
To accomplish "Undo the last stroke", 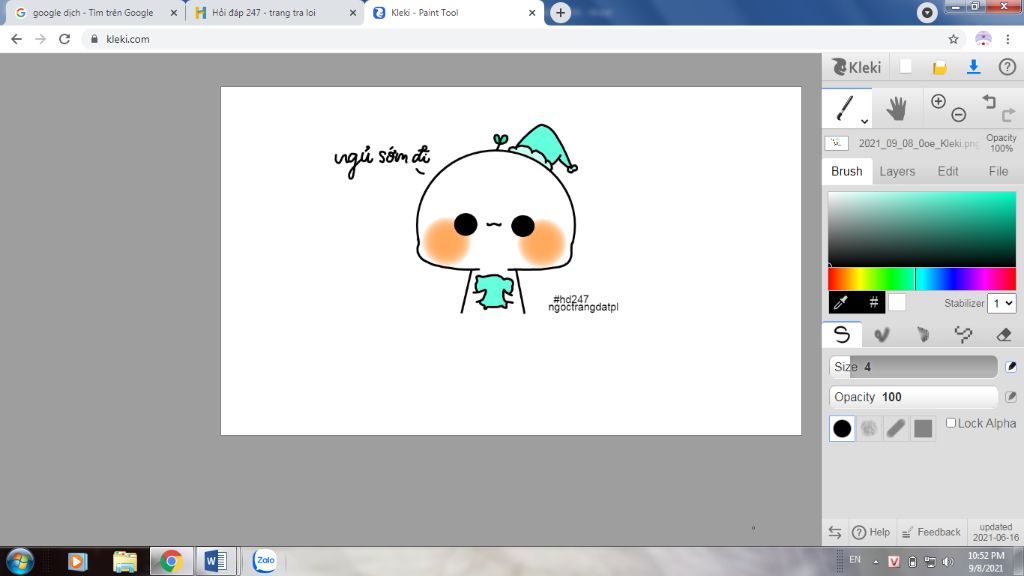I will 989,101.
